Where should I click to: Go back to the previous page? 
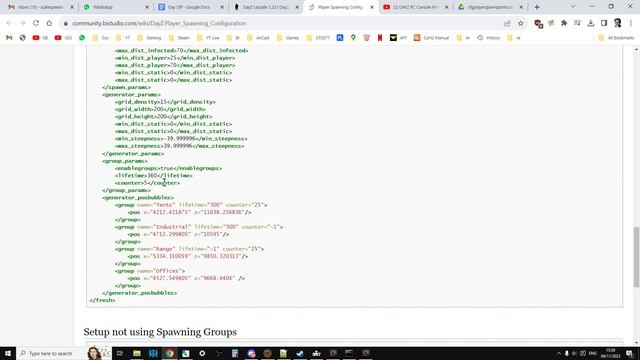click(x=9, y=23)
